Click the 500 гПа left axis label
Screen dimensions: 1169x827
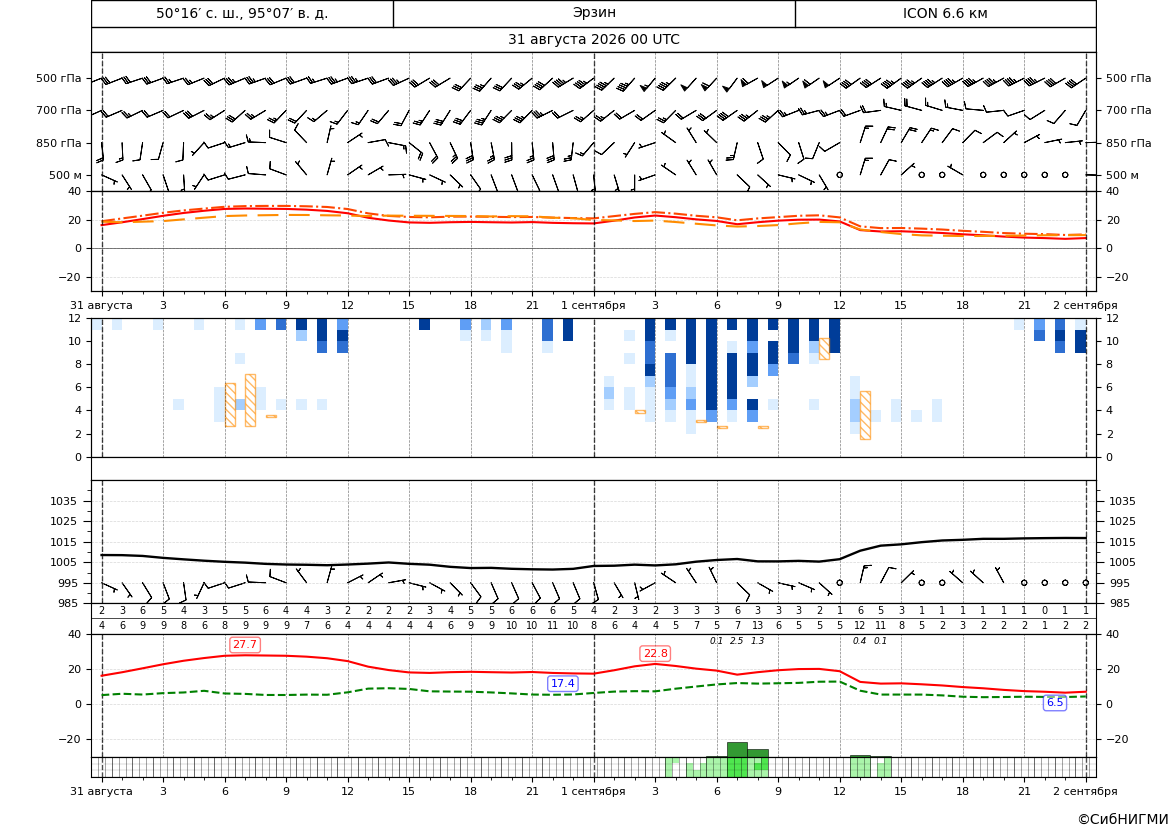[x=59, y=78]
